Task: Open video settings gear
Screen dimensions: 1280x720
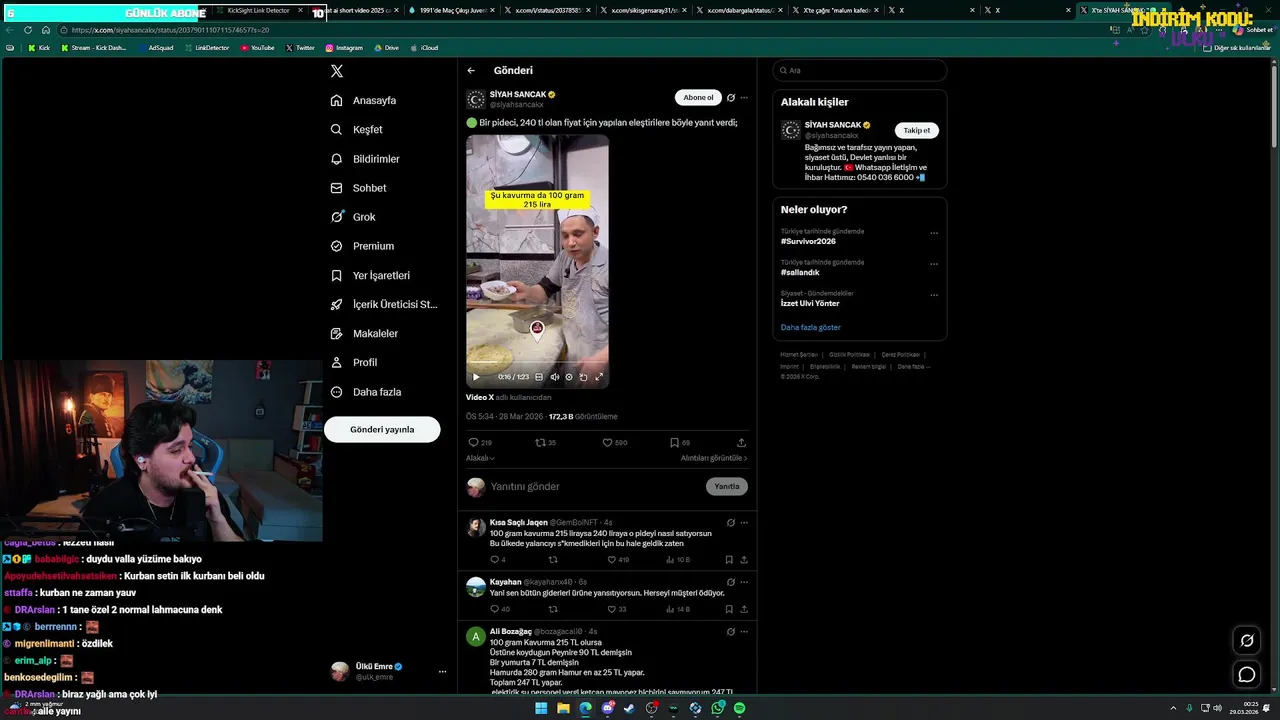Action: tap(569, 377)
